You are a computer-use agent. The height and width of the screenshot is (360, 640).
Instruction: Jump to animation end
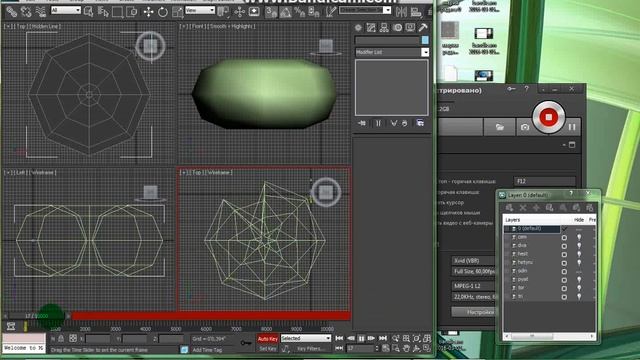(x=382, y=338)
